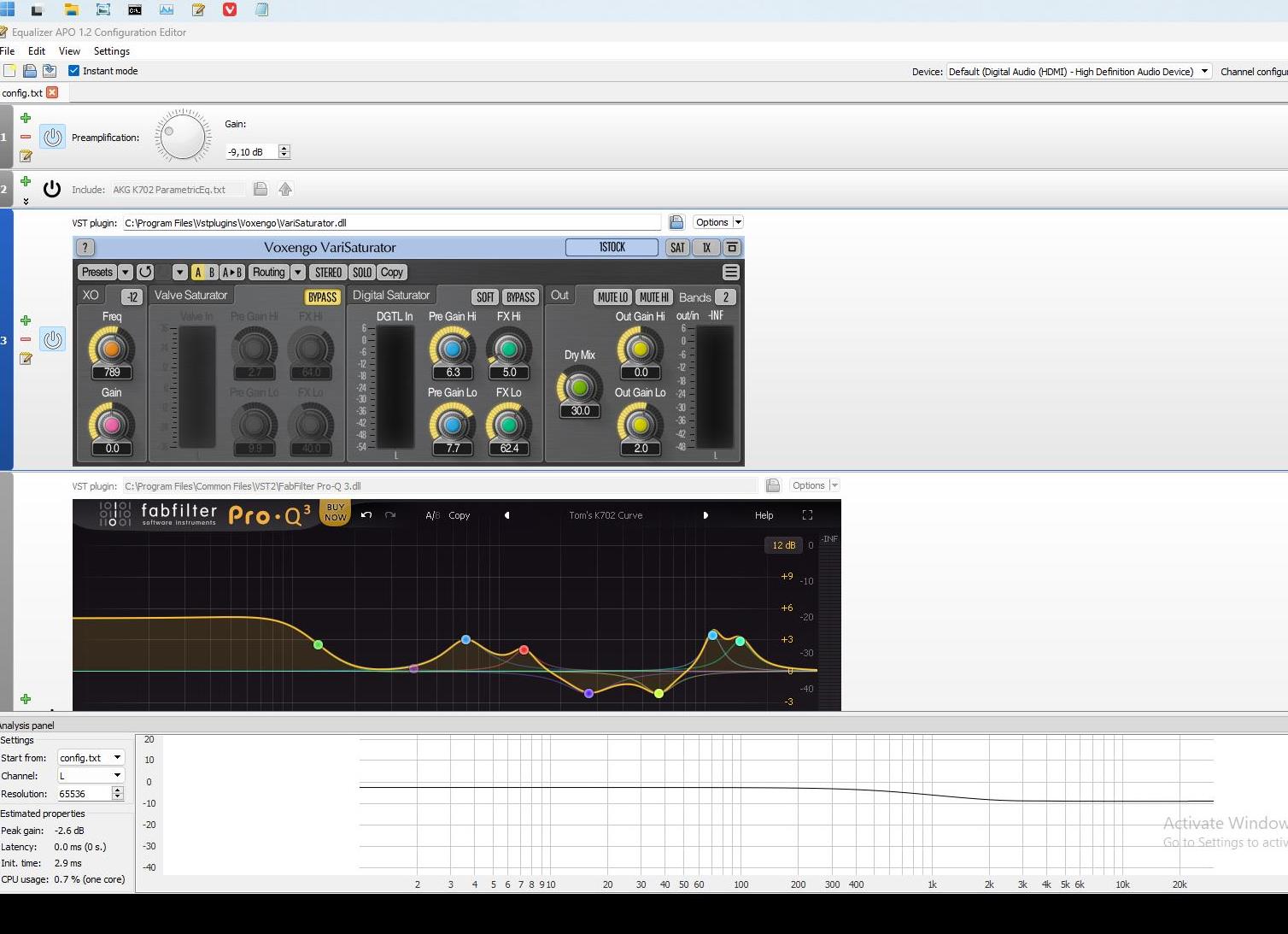Open the Routing dropdown arrow
1288x934 pixels.
298,272
